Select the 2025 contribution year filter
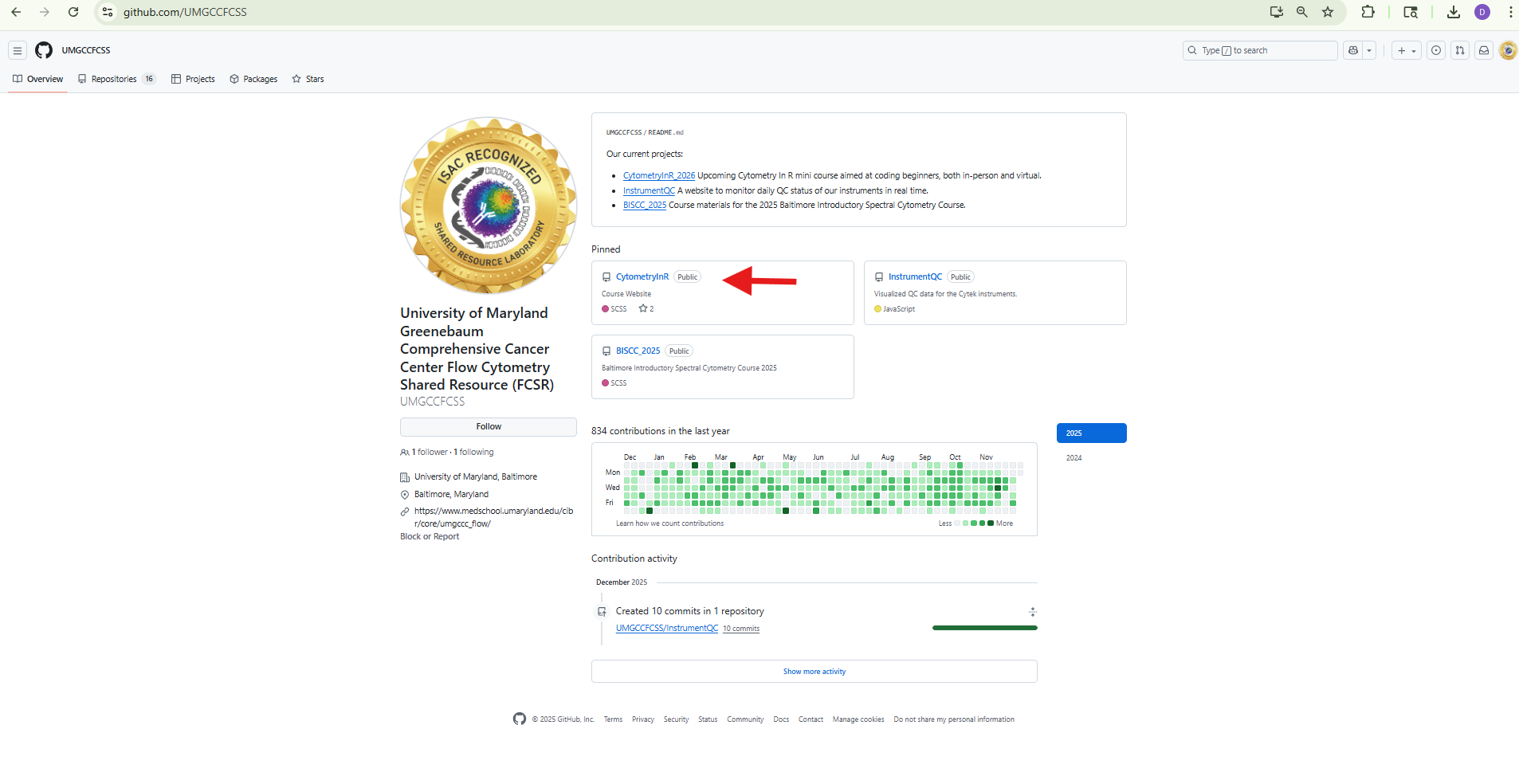This screenshot has width=1519, height=784. [1091, 433]
